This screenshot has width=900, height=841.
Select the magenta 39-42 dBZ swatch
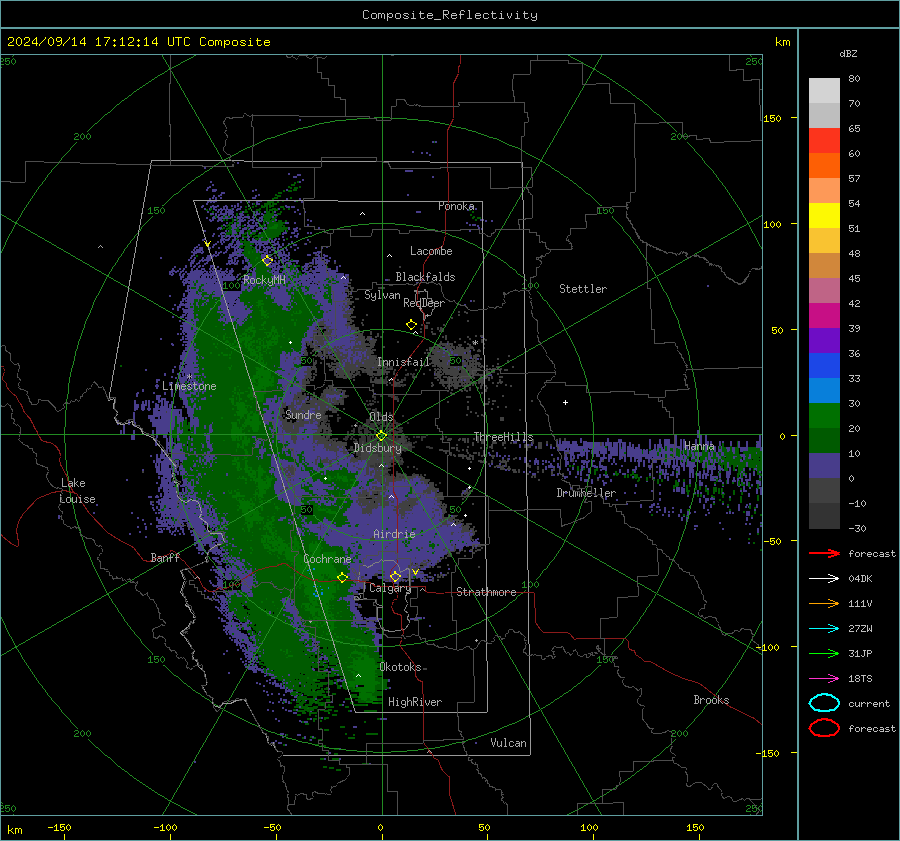pos(824,316)
